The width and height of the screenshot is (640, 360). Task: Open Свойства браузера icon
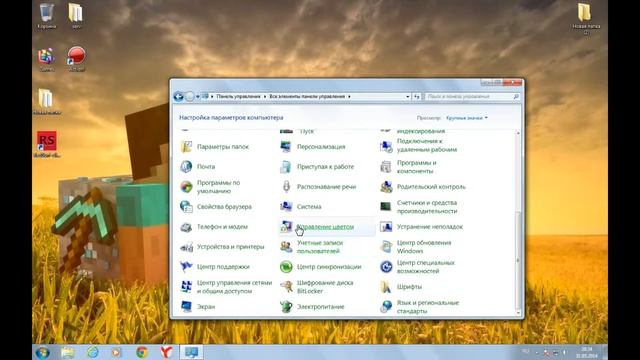coord(186,207)
